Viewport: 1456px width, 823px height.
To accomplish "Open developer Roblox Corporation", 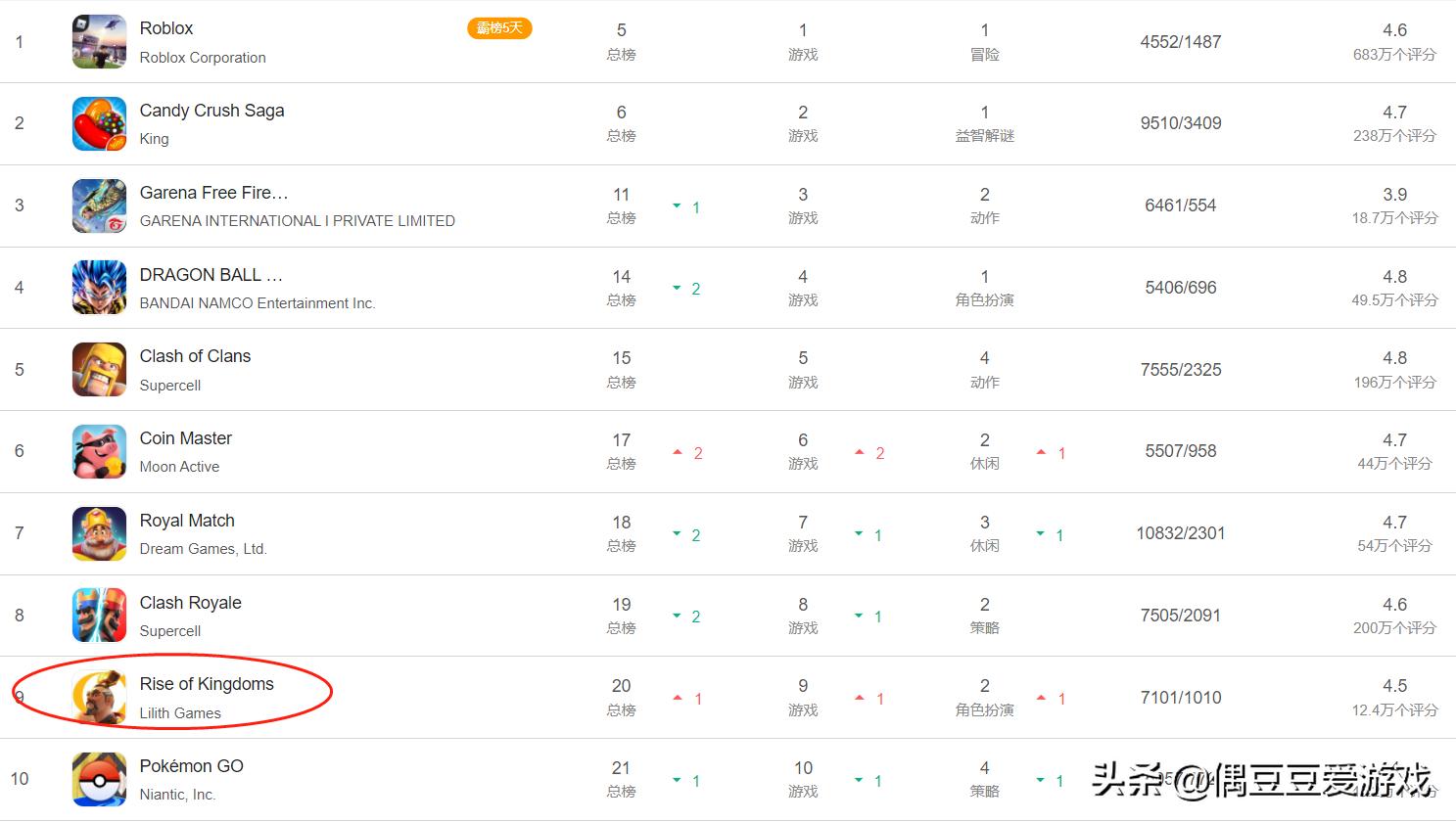I will click(x=203, y=58).
